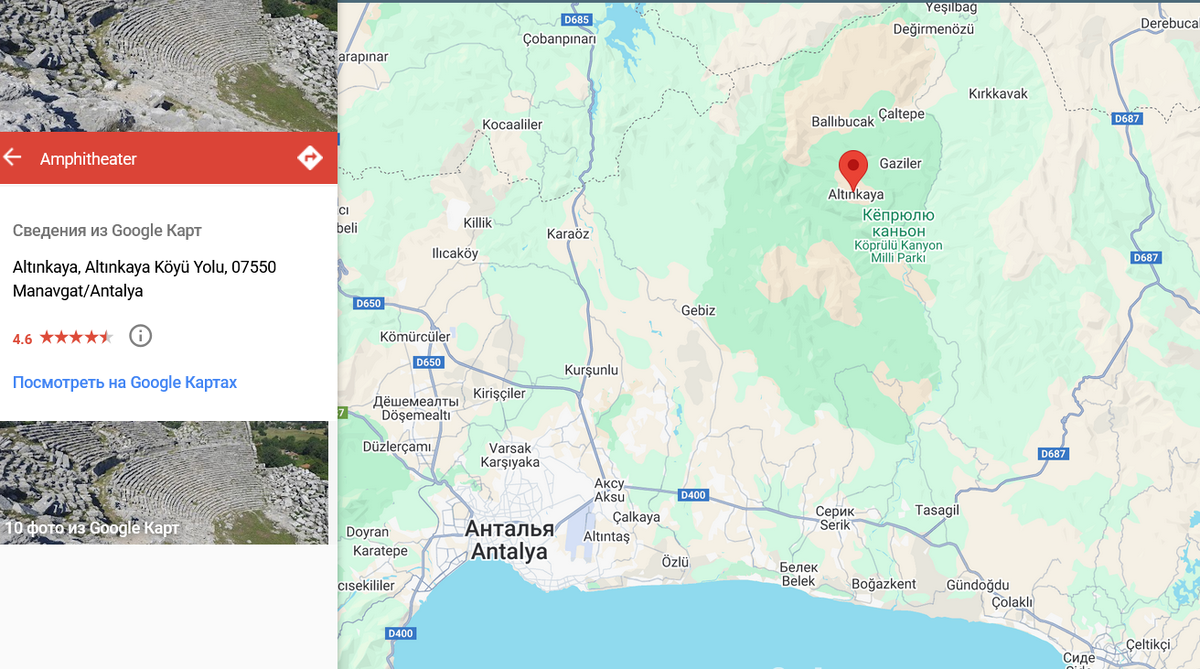This screenshot has height=669, width=1200.
Task: Click the Белек Belek town label
Action: 798,574
